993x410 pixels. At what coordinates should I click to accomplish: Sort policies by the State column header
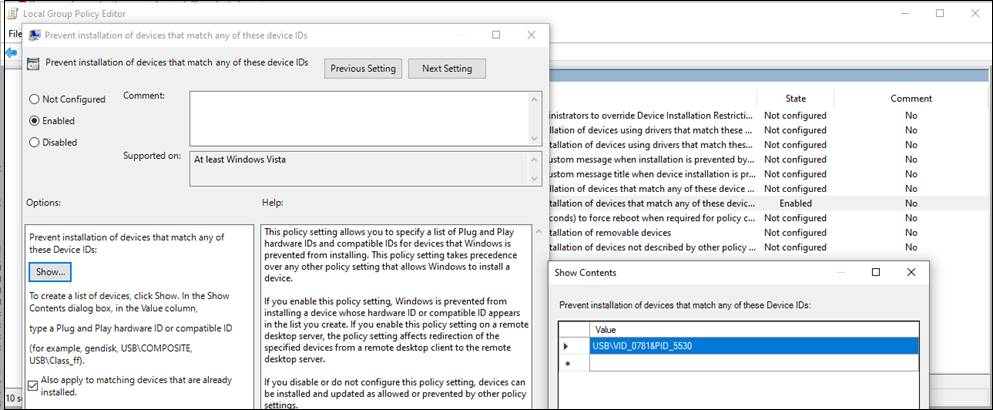point(795,98)
